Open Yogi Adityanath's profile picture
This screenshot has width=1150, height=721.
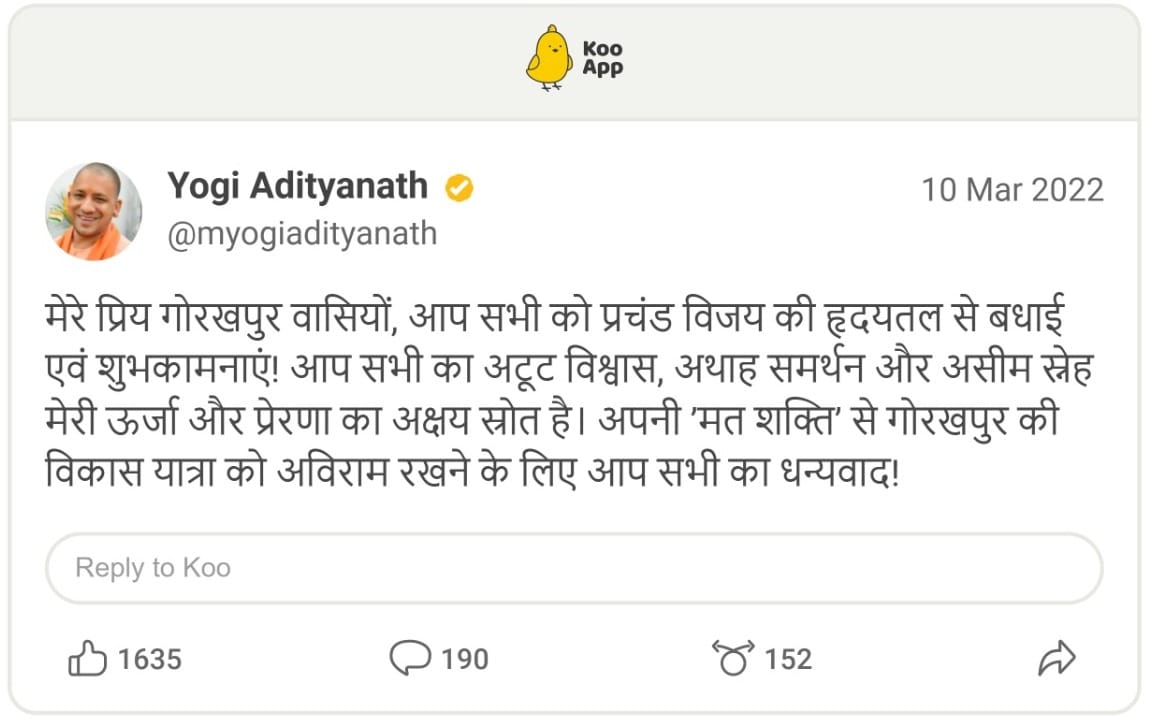94,212
